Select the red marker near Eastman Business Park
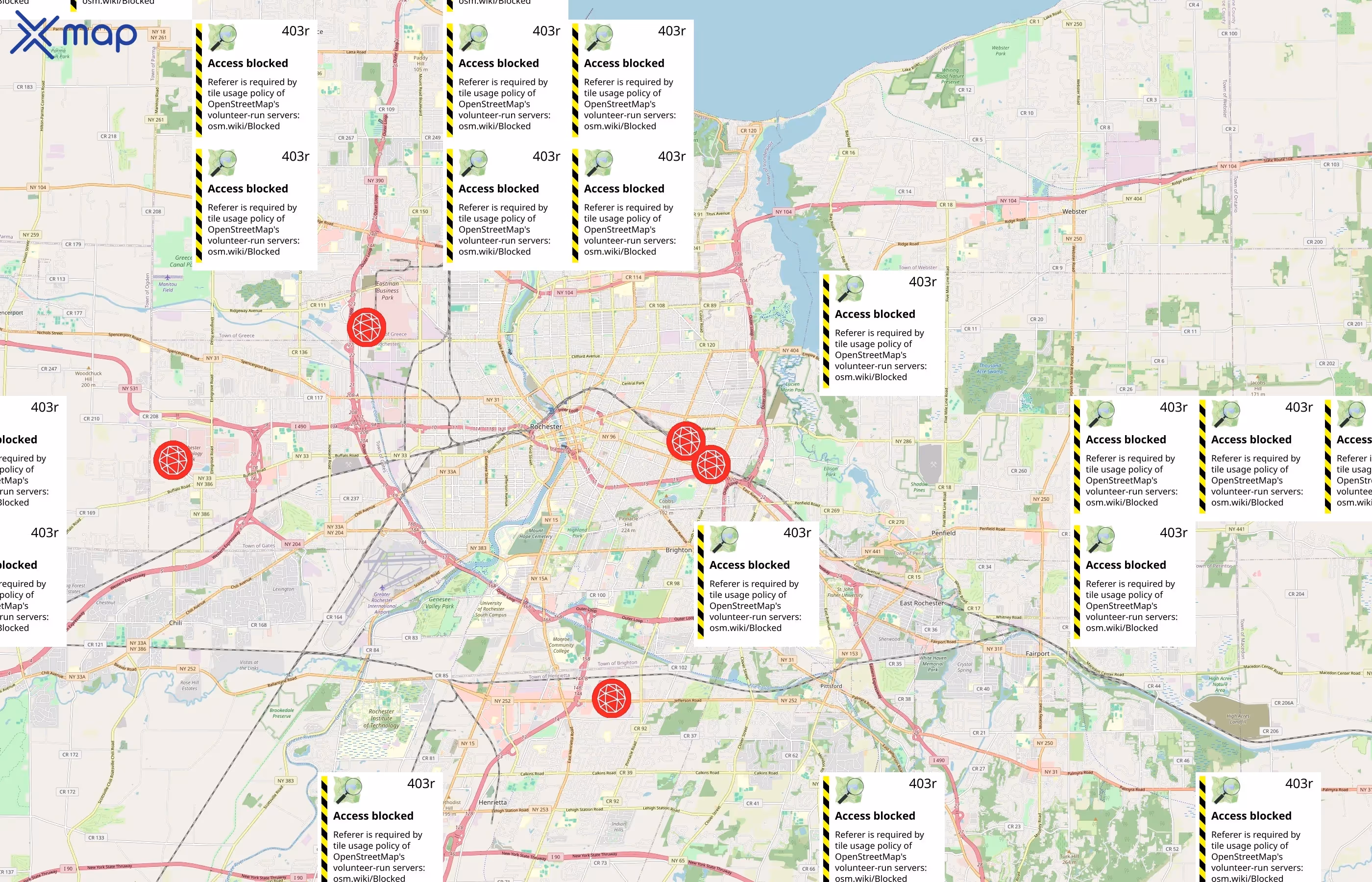Screen dimensions: 1372x882 tap(367, 328)
